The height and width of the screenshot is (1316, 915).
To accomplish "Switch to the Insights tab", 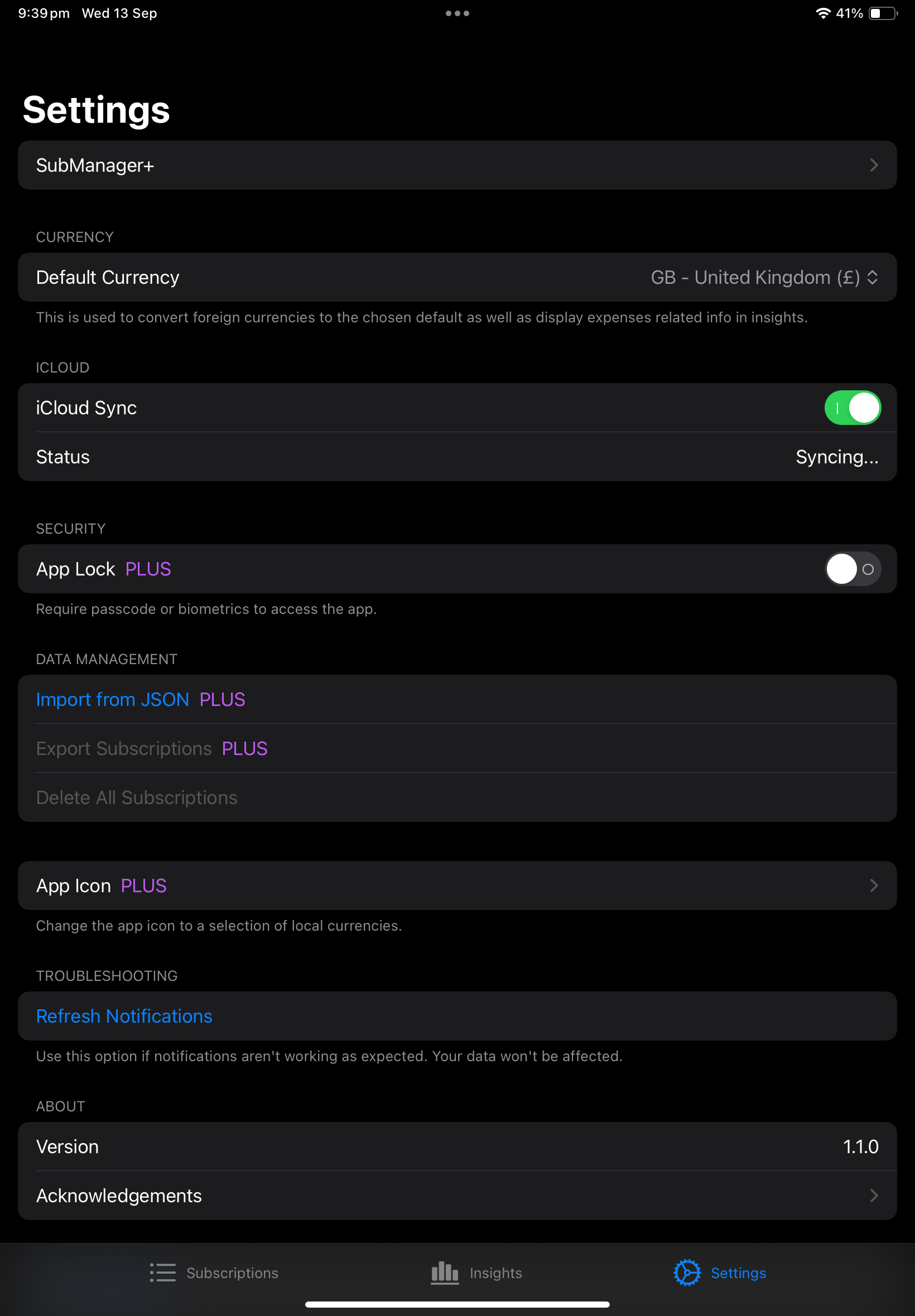I will tap(495, 1273).
